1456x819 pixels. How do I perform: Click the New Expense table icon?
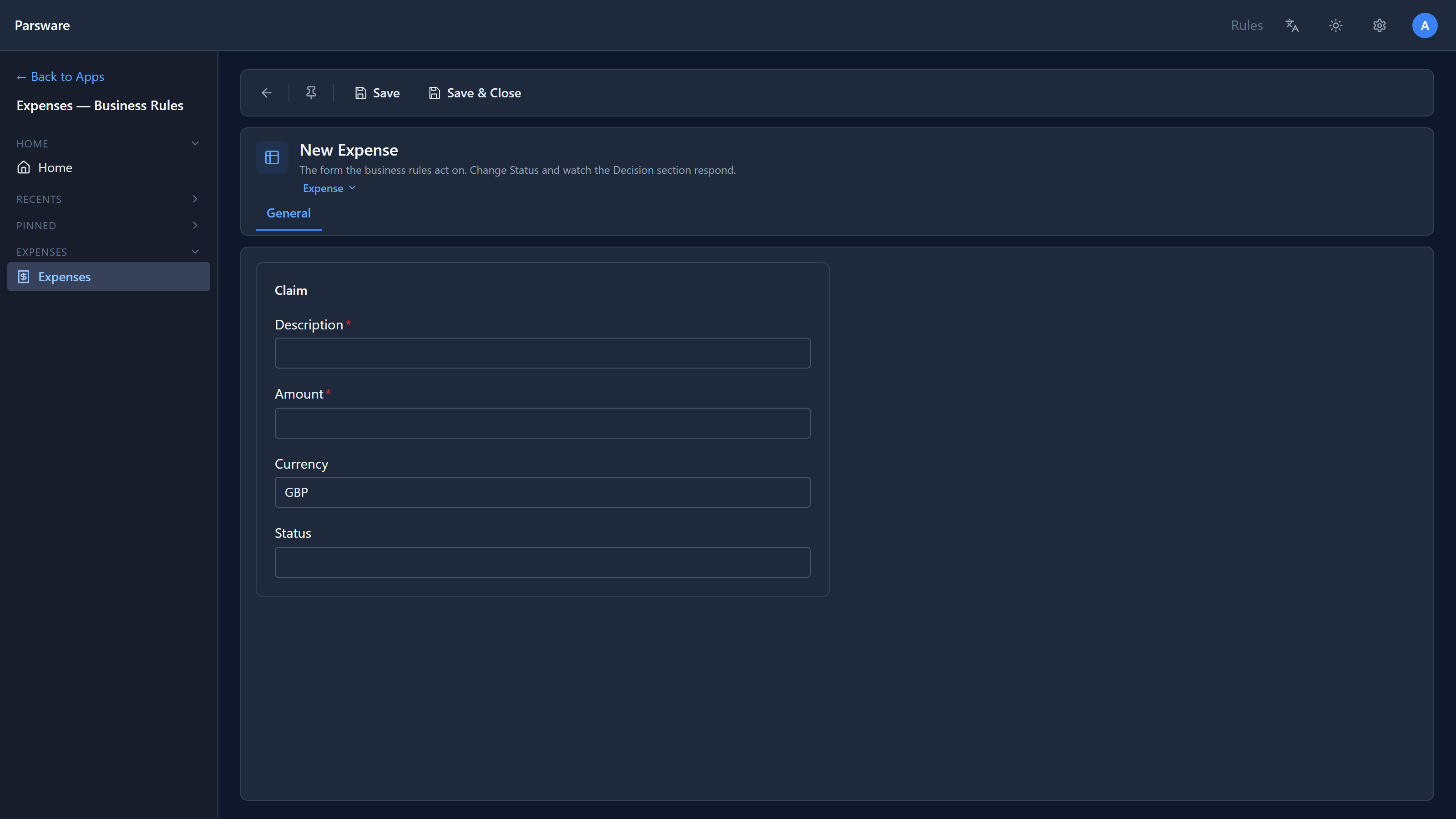(x=272, y=157)
